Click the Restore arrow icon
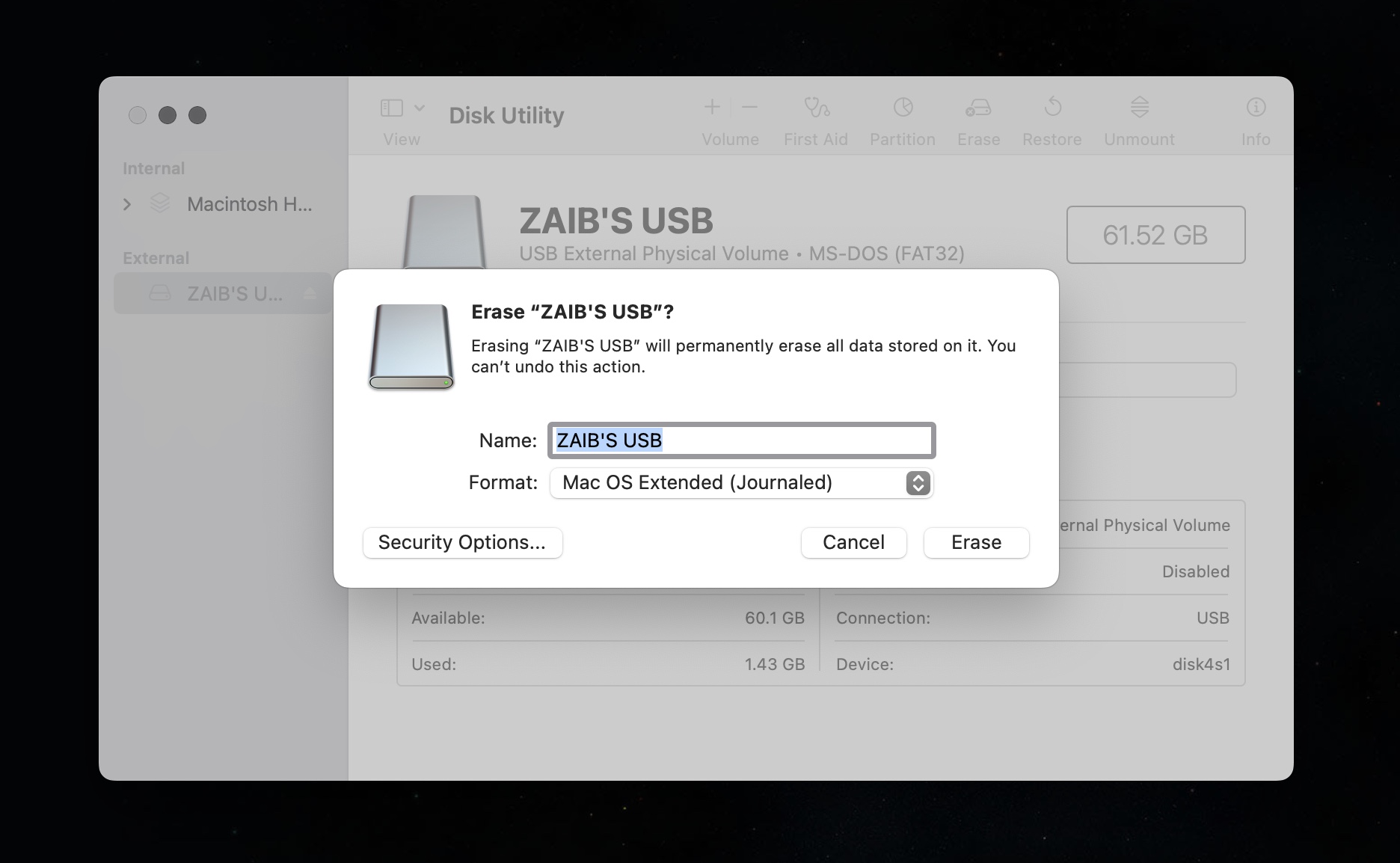This screenshot has width=1400, height=863. (x=1052, y=108)
